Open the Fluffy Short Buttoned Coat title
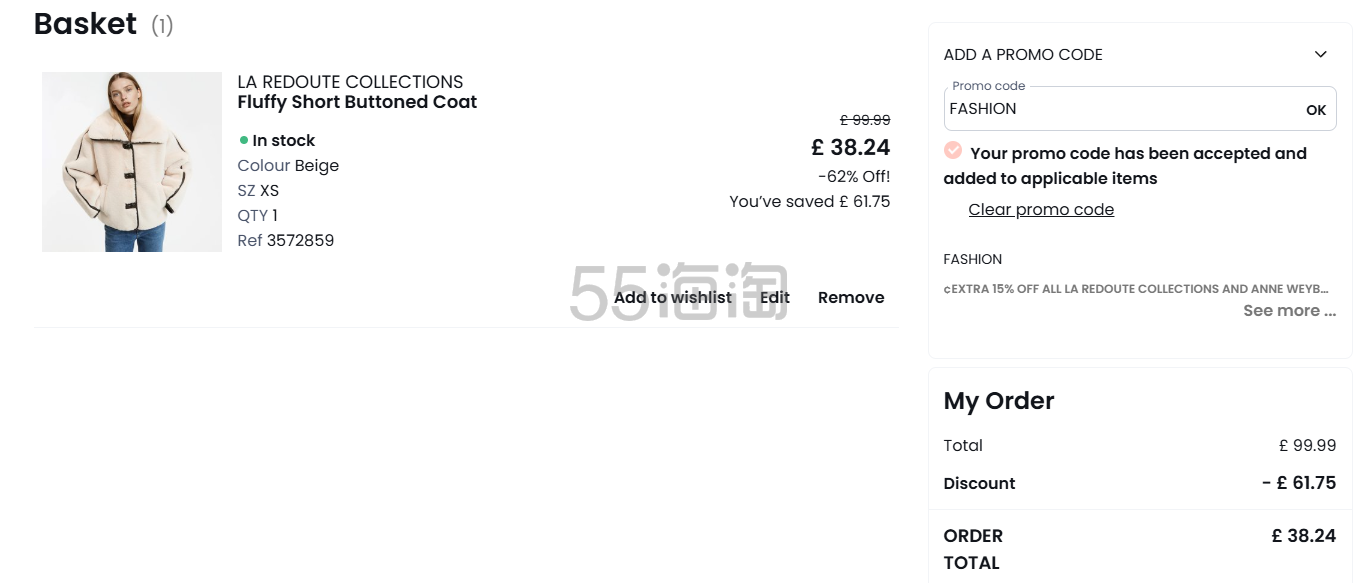The height and width of the screenshot is (583, 1358). point(357,102)
